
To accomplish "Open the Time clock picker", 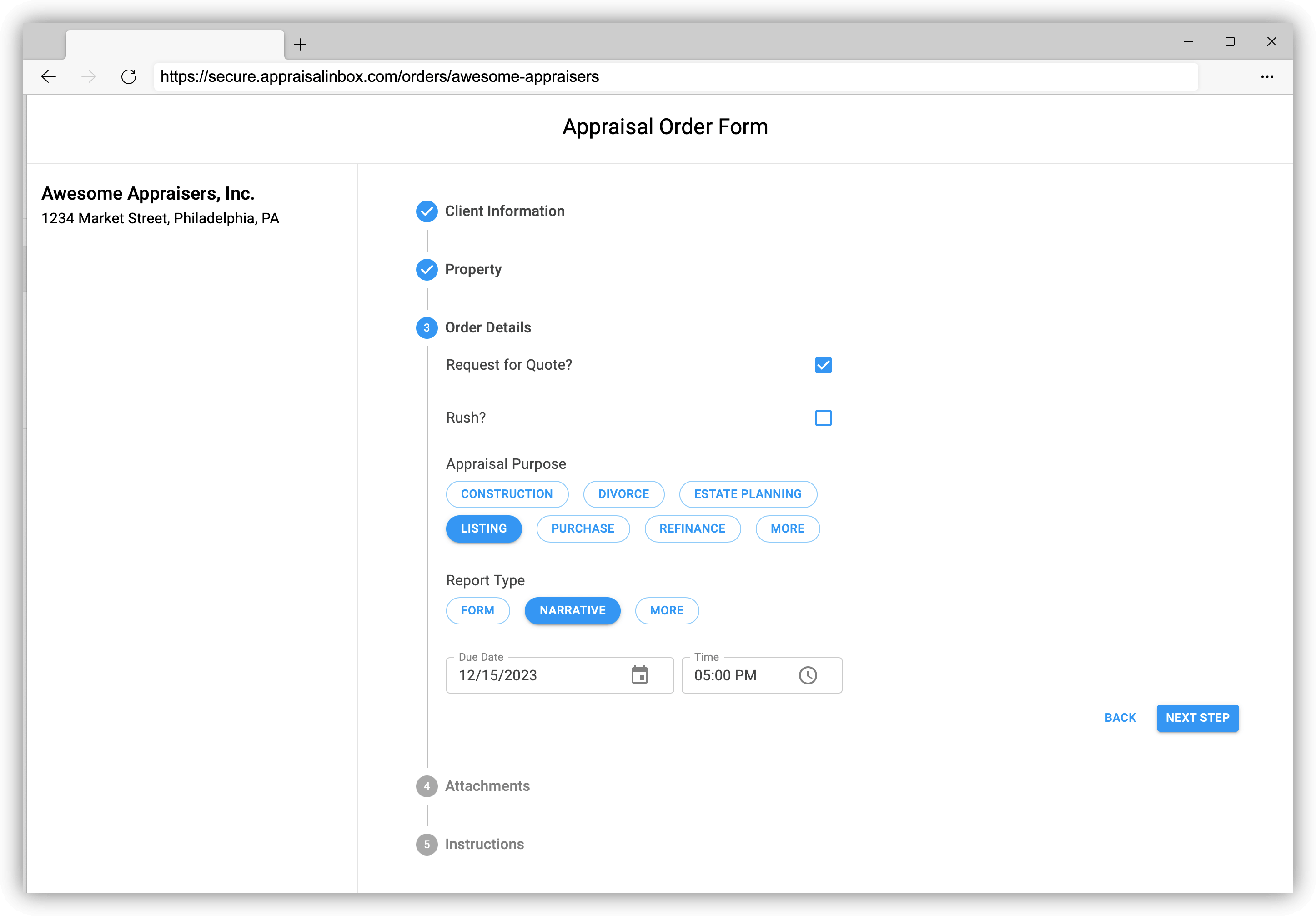I will pyautogui.click(x=808, y=675).
